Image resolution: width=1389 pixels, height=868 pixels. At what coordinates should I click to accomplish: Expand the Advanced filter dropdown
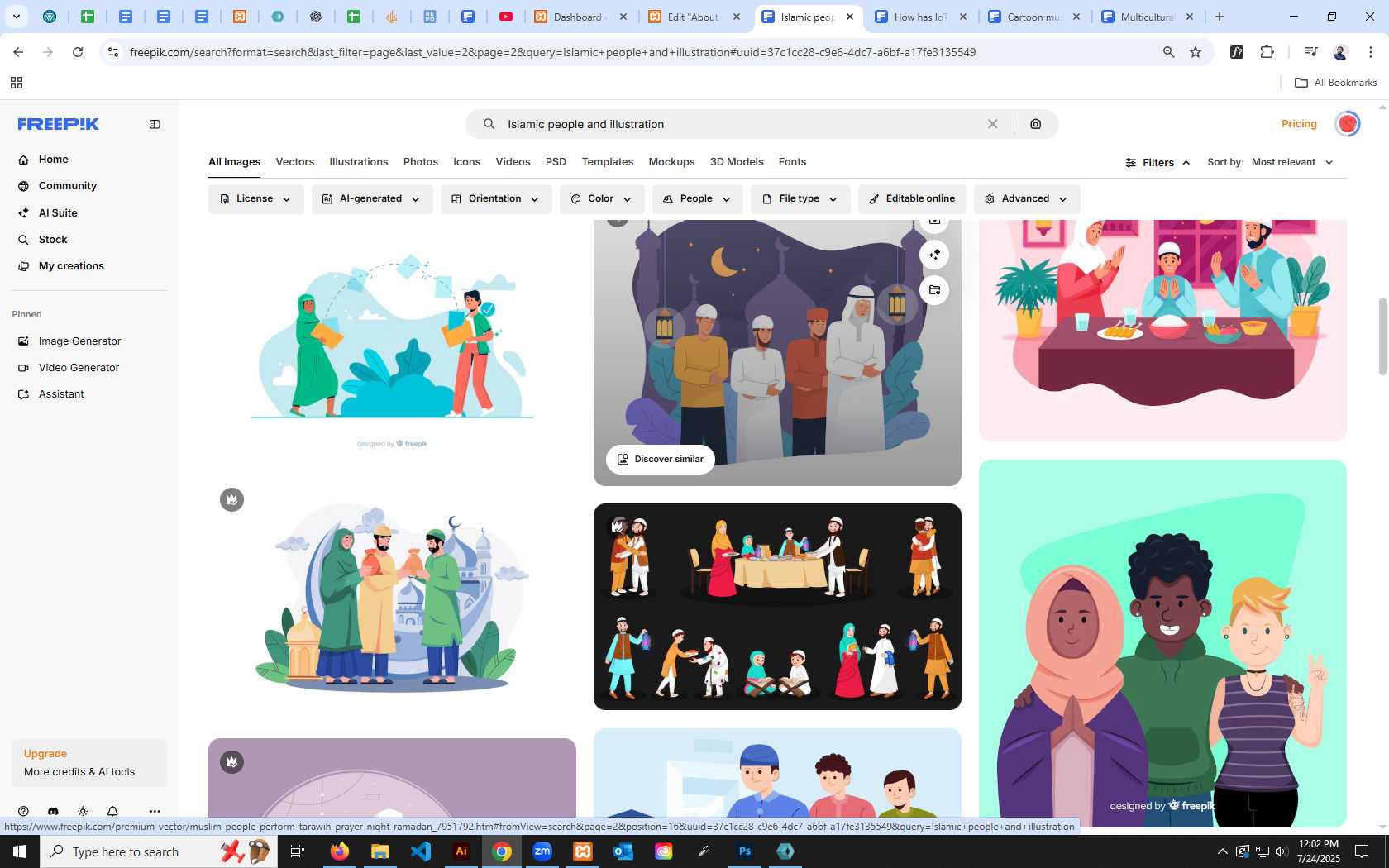pyautogui.click(x=1027, y=199)
